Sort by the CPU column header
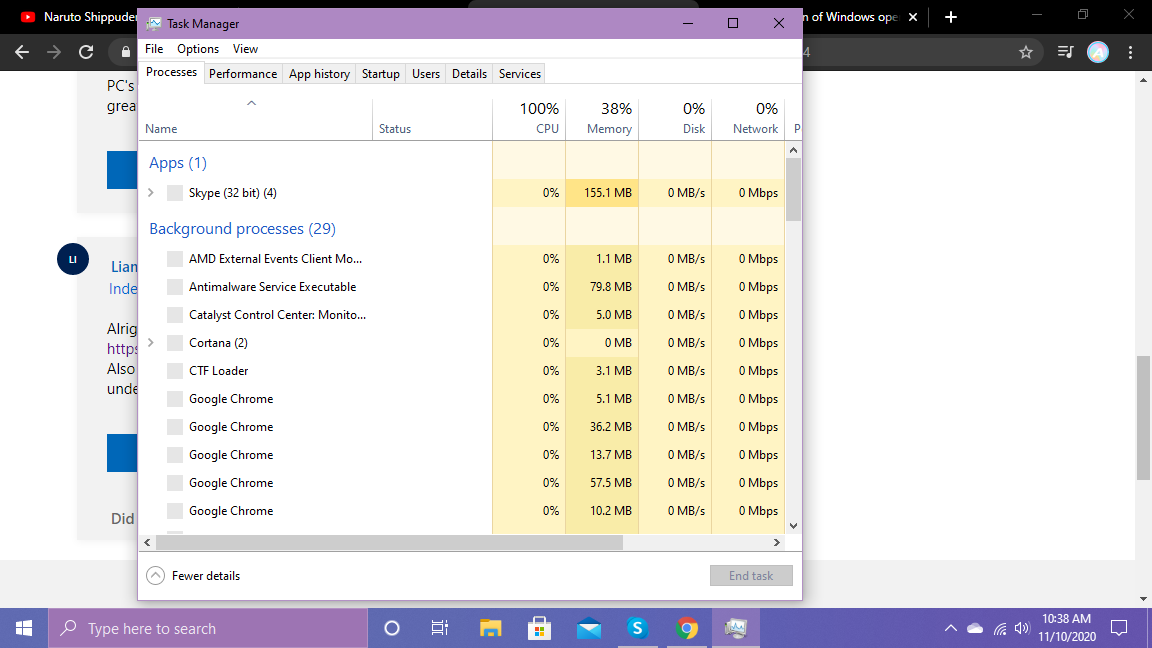Image resolution: width=1152 pixels, height=648 pixels. click(x=529, y=118)
